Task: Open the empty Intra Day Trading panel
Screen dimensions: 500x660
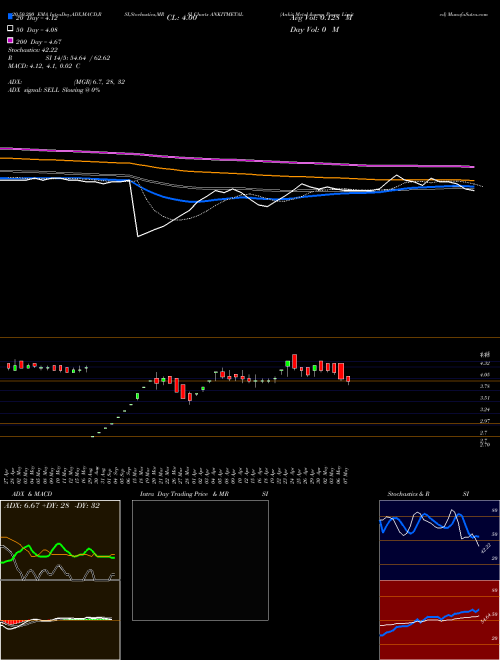Action: click(200, 560)
